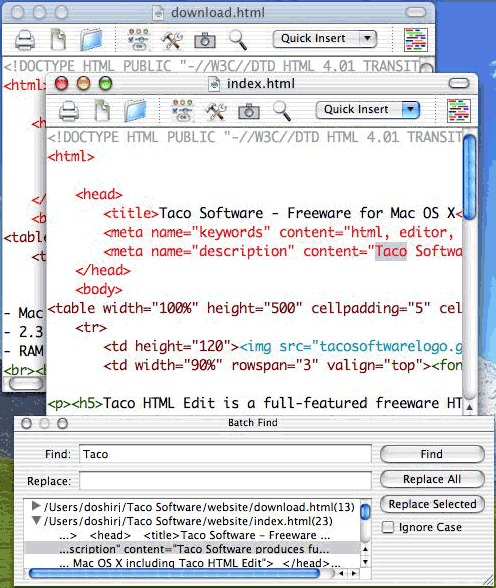Click the Print icon in index.html toolbar
The width and height of the screenshot is (496, 588).
coord(69,111)
